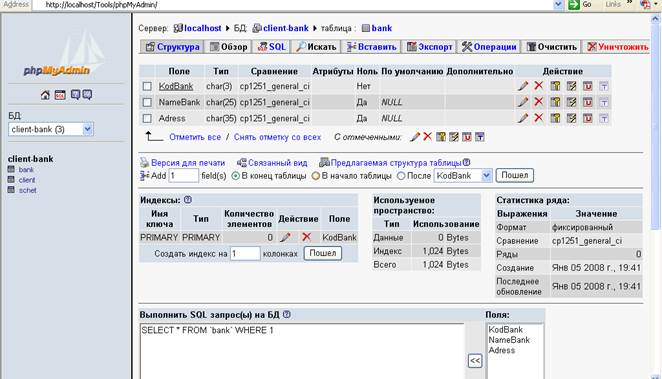Click the Add fields count input
The width and height of the screenshot is (662, 379).
(184, 176)
